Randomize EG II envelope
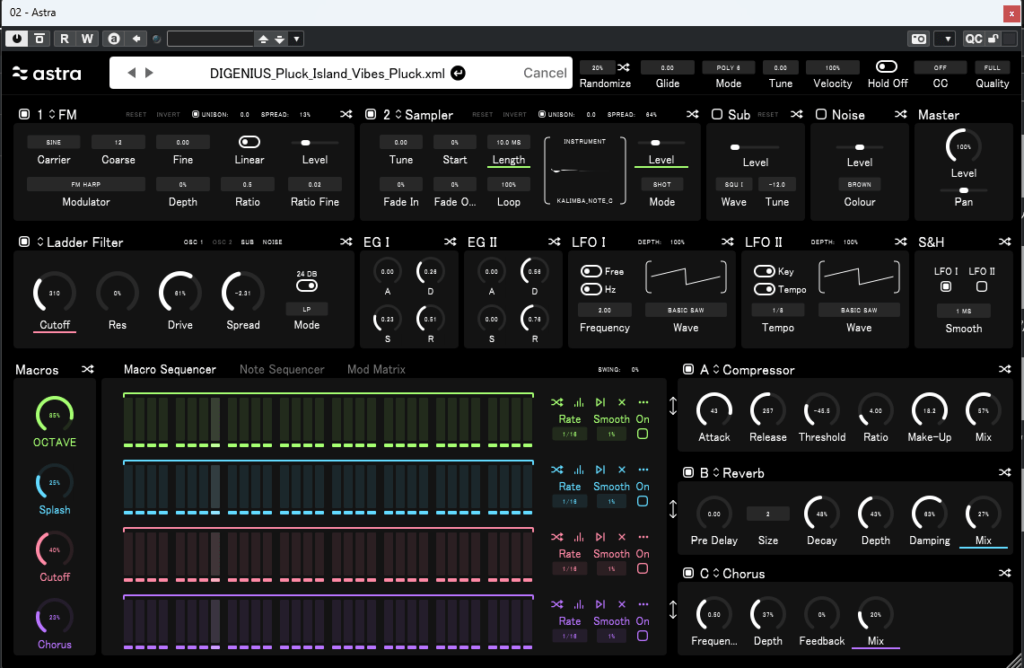 (554, 242)
